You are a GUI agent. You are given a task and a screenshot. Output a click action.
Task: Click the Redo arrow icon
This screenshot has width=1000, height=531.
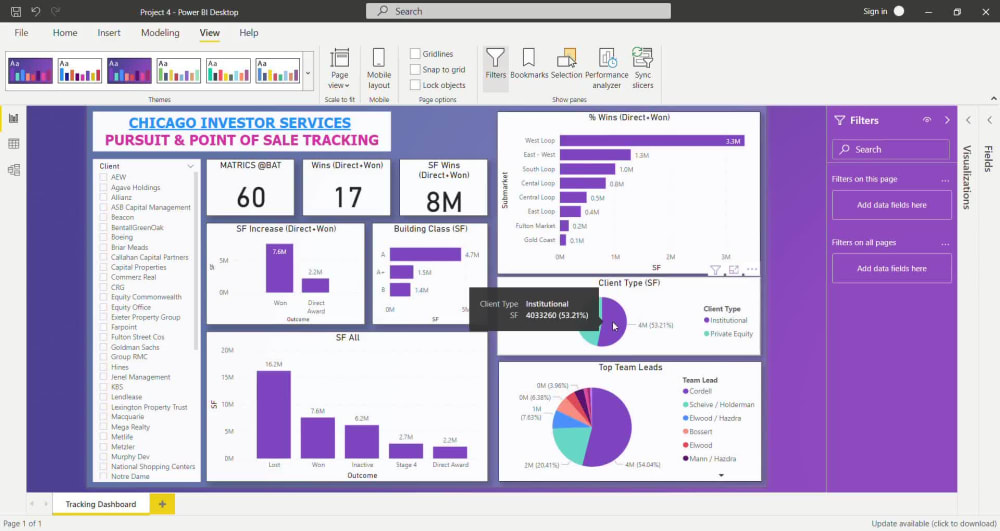click(x=55, y=11)
